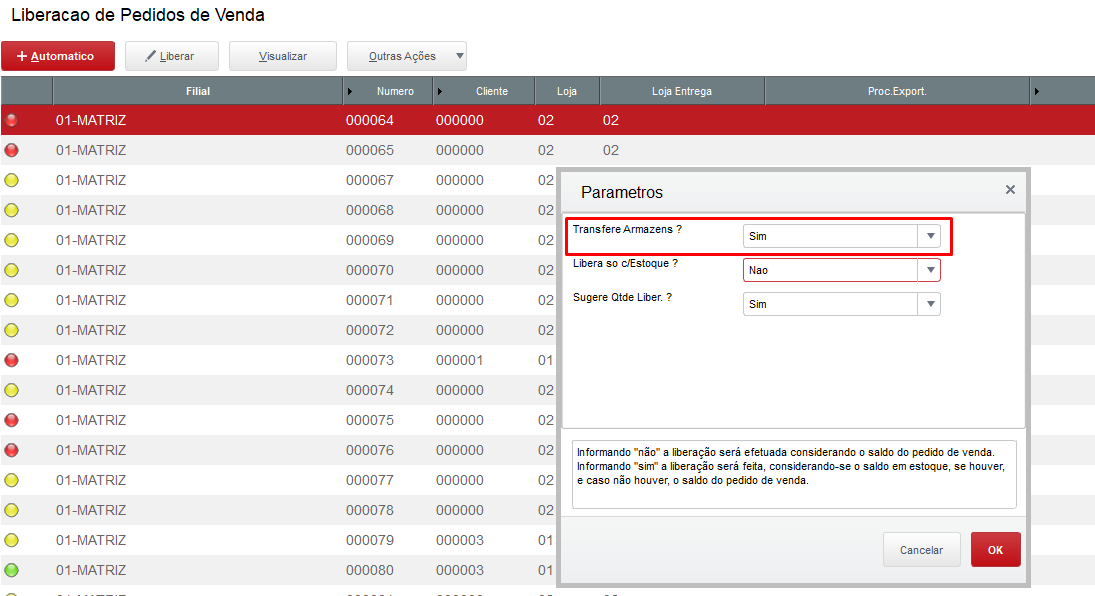Select order row 000064
Image resolution: width=1095 pixels, height=596 pixels.
(548, 120)
